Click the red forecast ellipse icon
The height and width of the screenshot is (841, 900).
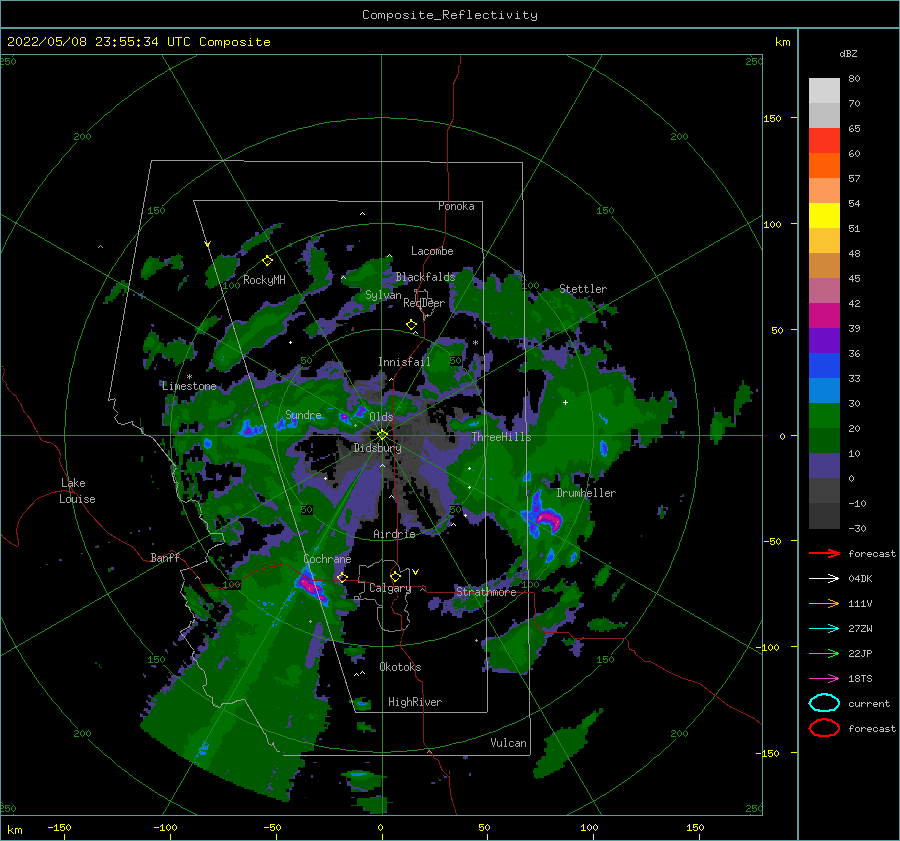[824, 728]
